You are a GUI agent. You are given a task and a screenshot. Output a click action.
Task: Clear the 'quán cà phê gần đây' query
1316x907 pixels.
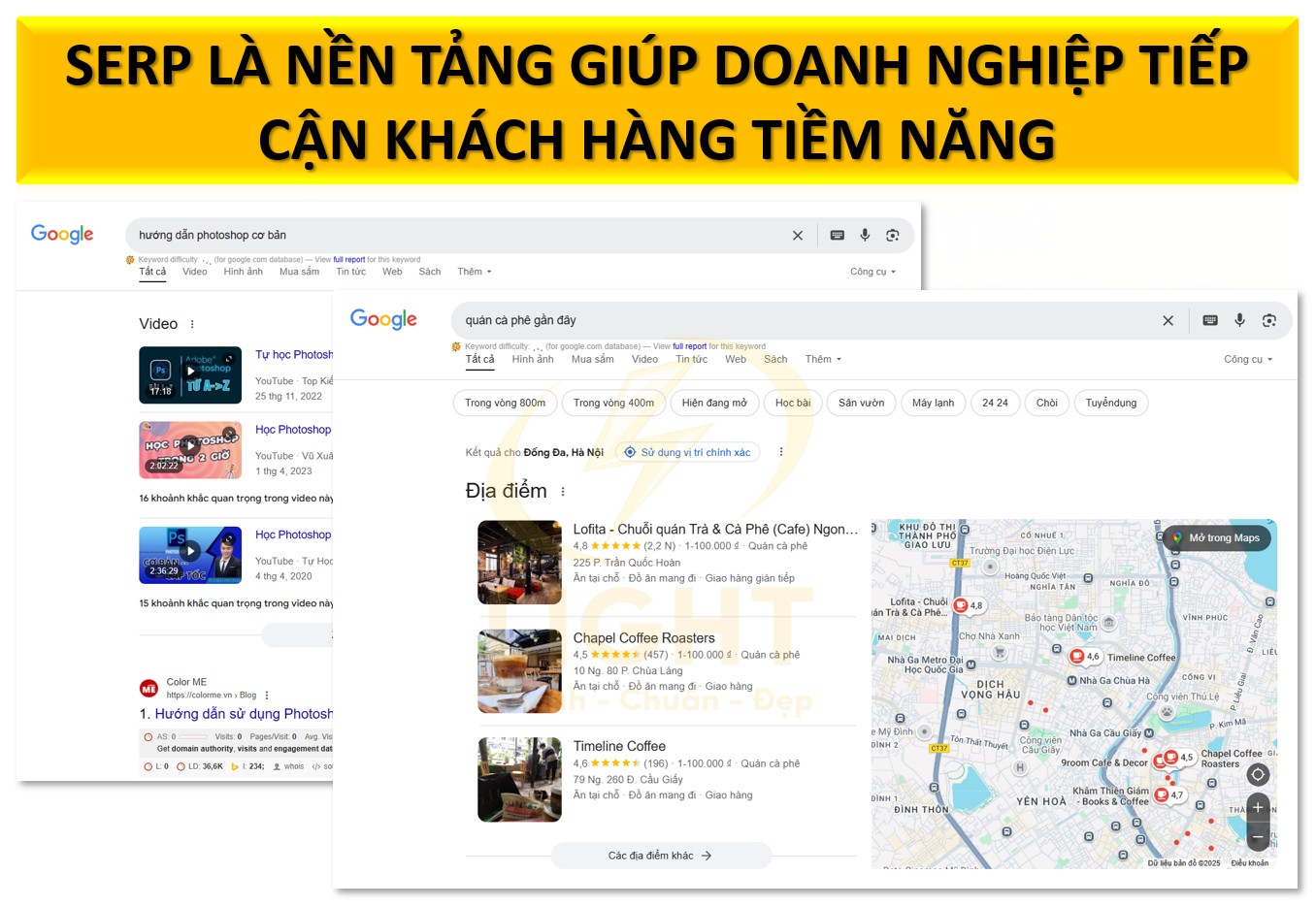click(1168, 320)
